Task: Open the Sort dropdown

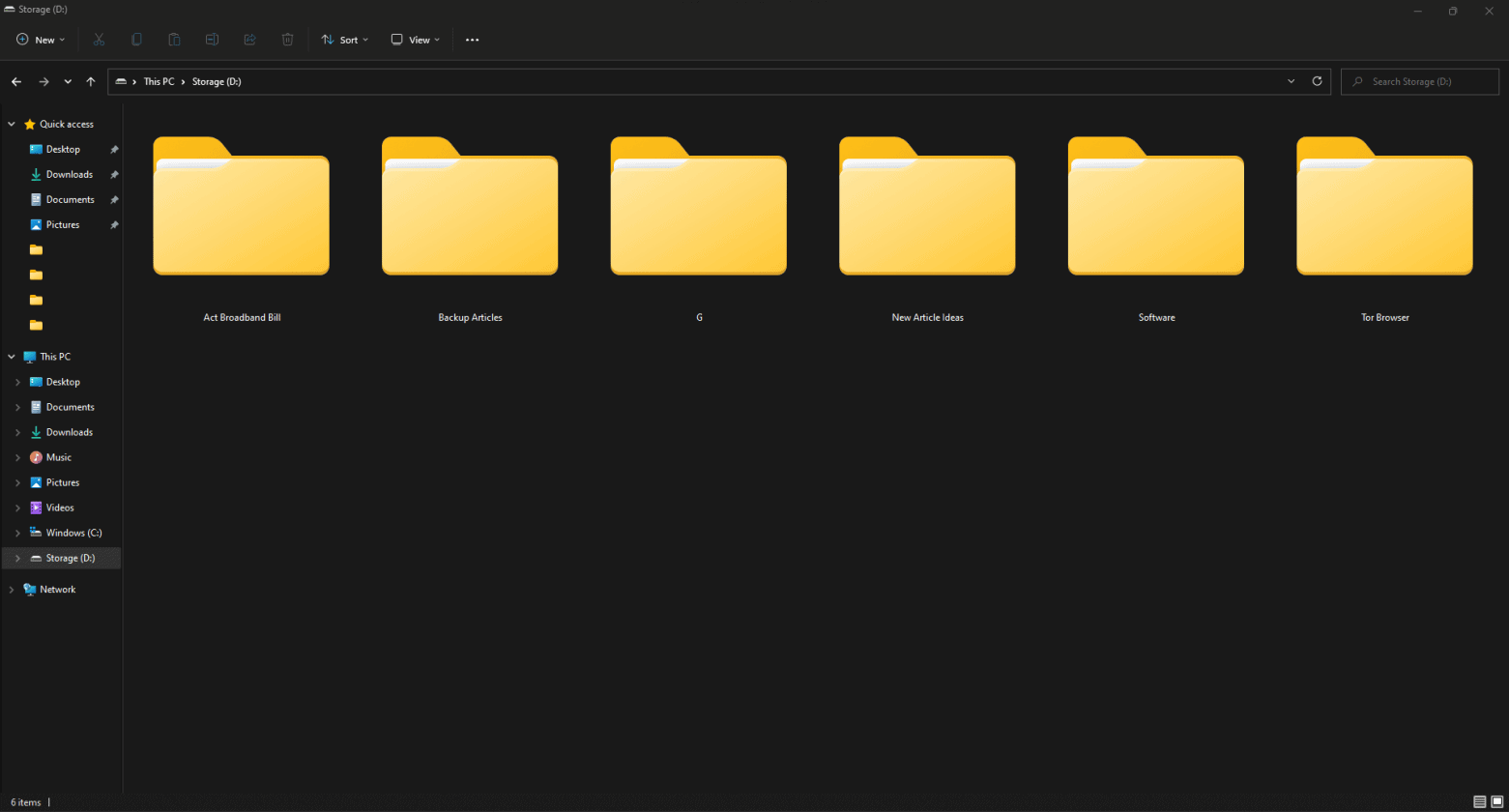Action: click(344, 39)
